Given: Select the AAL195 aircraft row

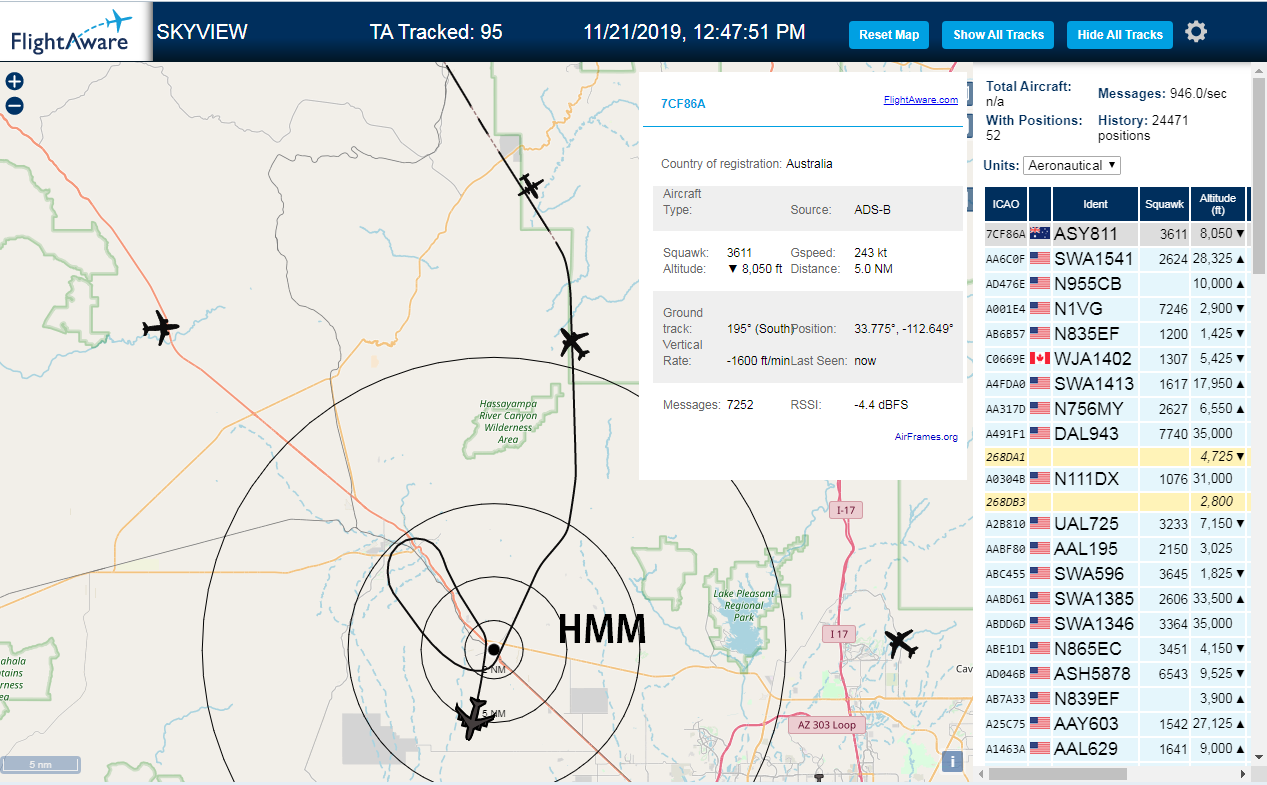Looking at the screenshot, I should pyautogui.click(x=1116, y=549).
